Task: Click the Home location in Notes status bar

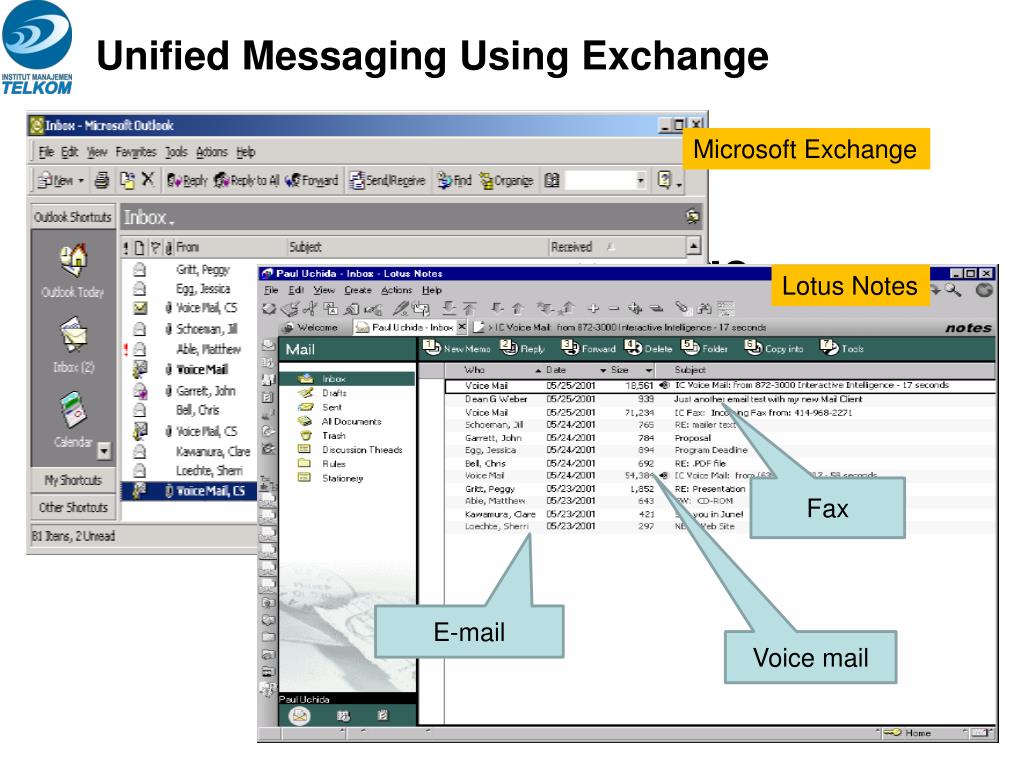Action: click(x=907, y=733)
